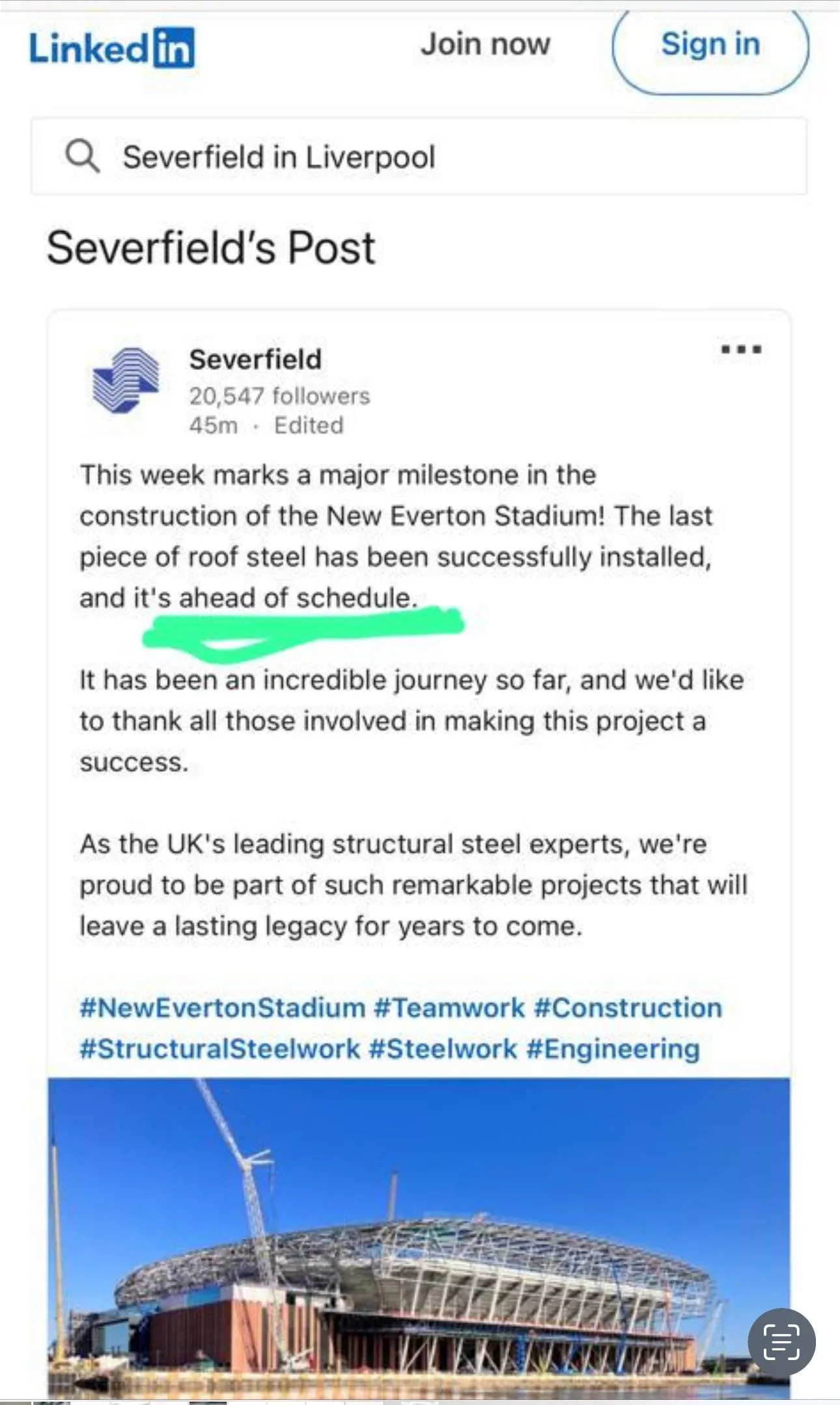Image resolution: width=840 pixels, height=1405 pixels.
Task: Select the #StructuralSteelwork hashtag
Action: (x=219, y=1049)
